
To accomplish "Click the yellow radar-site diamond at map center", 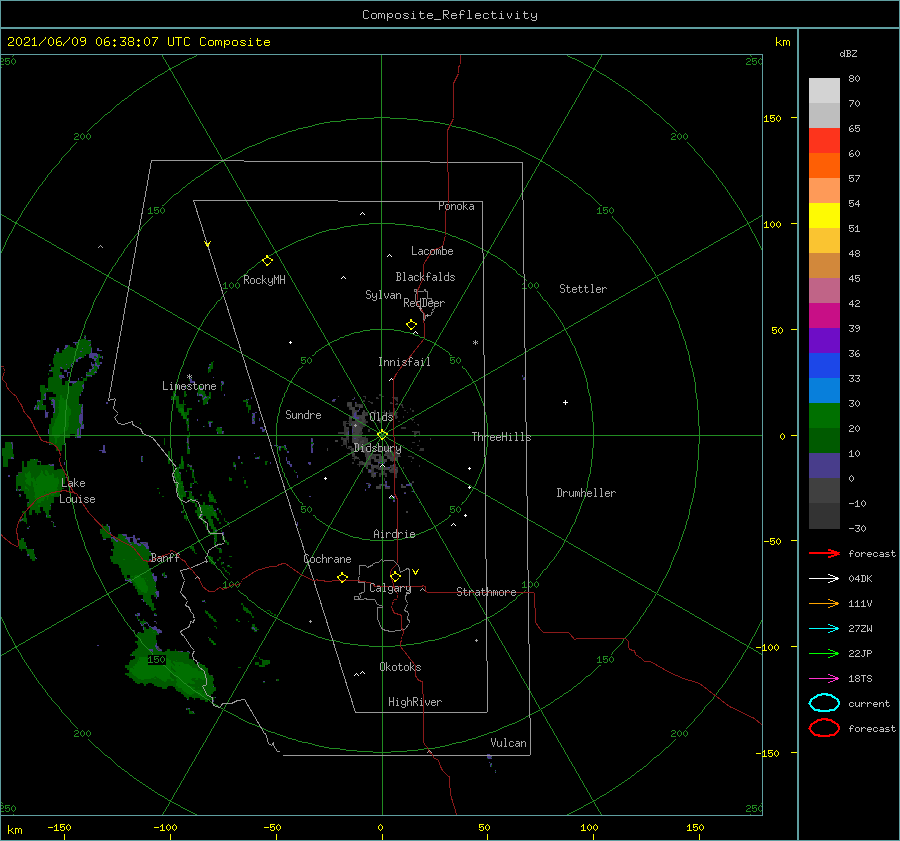I will coord(382,435).
